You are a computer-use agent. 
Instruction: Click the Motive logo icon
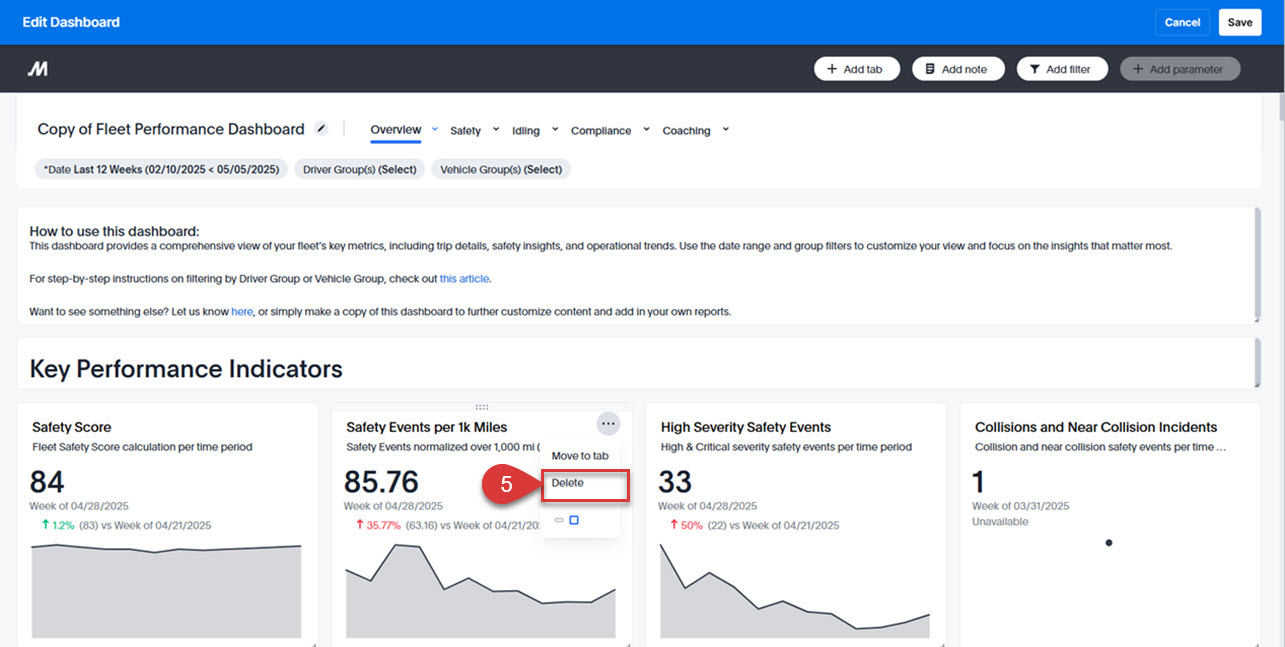pos(37,69)
